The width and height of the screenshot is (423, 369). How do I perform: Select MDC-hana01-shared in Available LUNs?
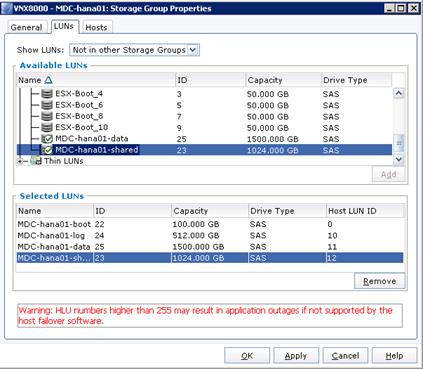204,150
